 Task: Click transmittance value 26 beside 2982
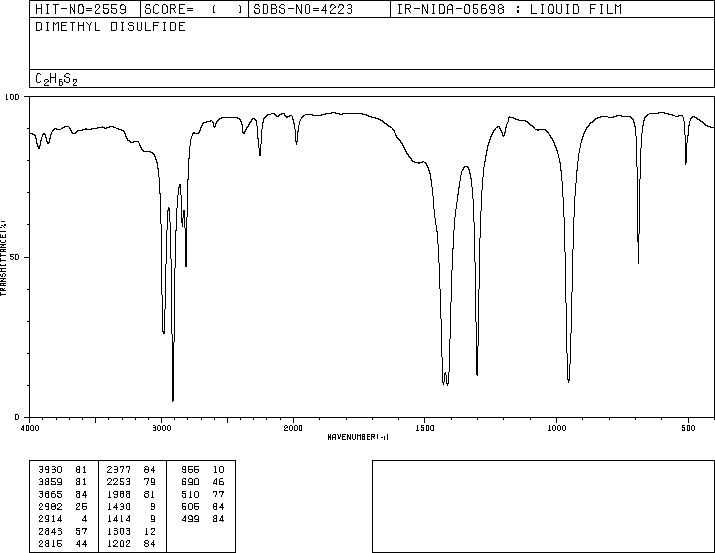tap(81, 506)
